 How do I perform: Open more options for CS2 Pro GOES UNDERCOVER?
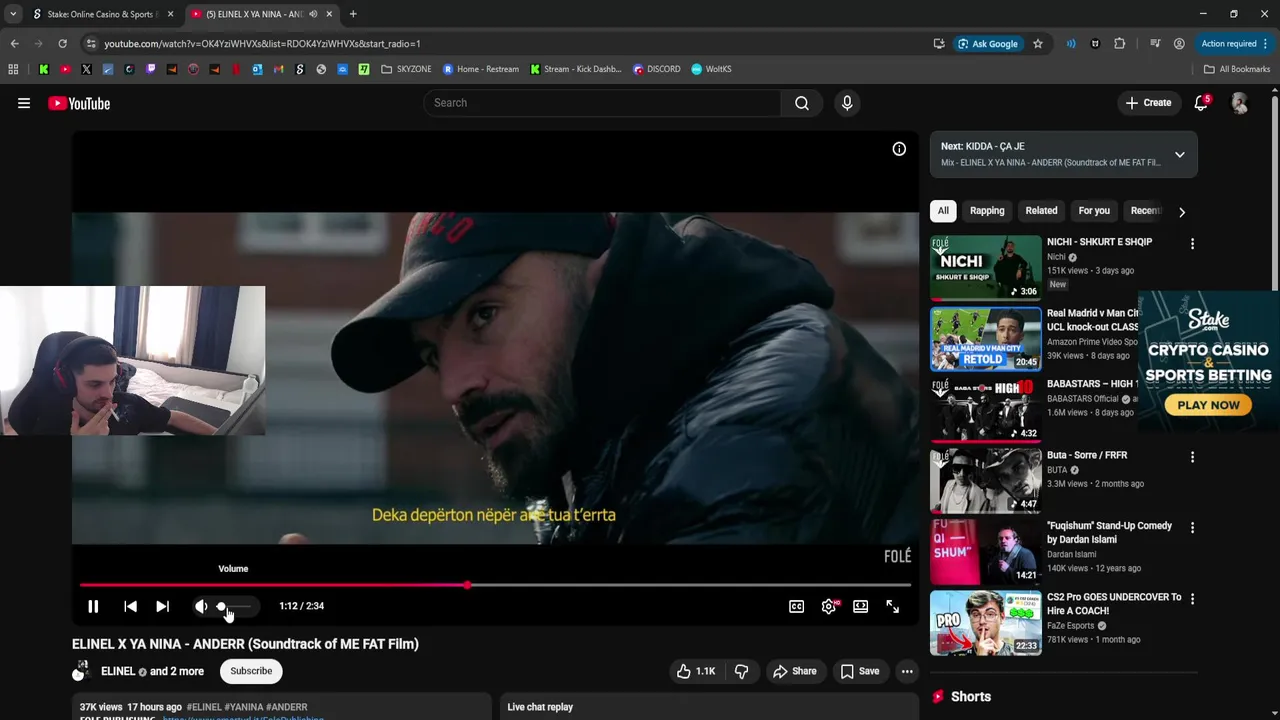pyautogui.click(x=1192, y=599)
